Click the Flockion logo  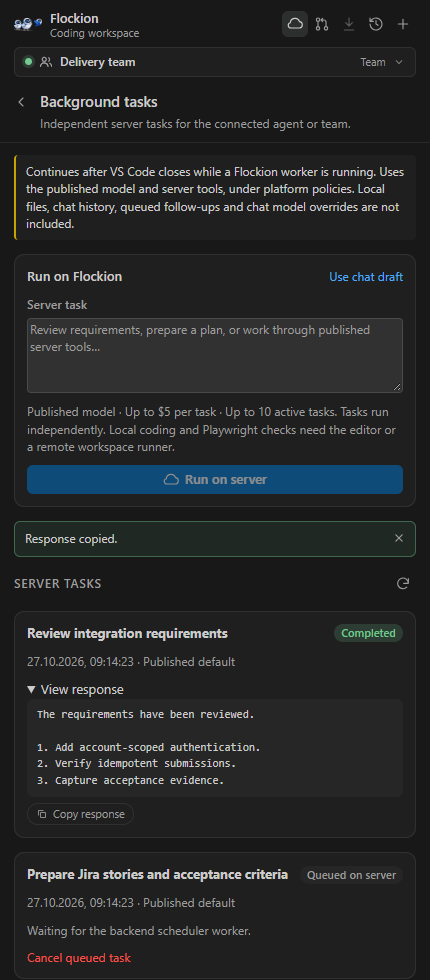pos(28,24)
